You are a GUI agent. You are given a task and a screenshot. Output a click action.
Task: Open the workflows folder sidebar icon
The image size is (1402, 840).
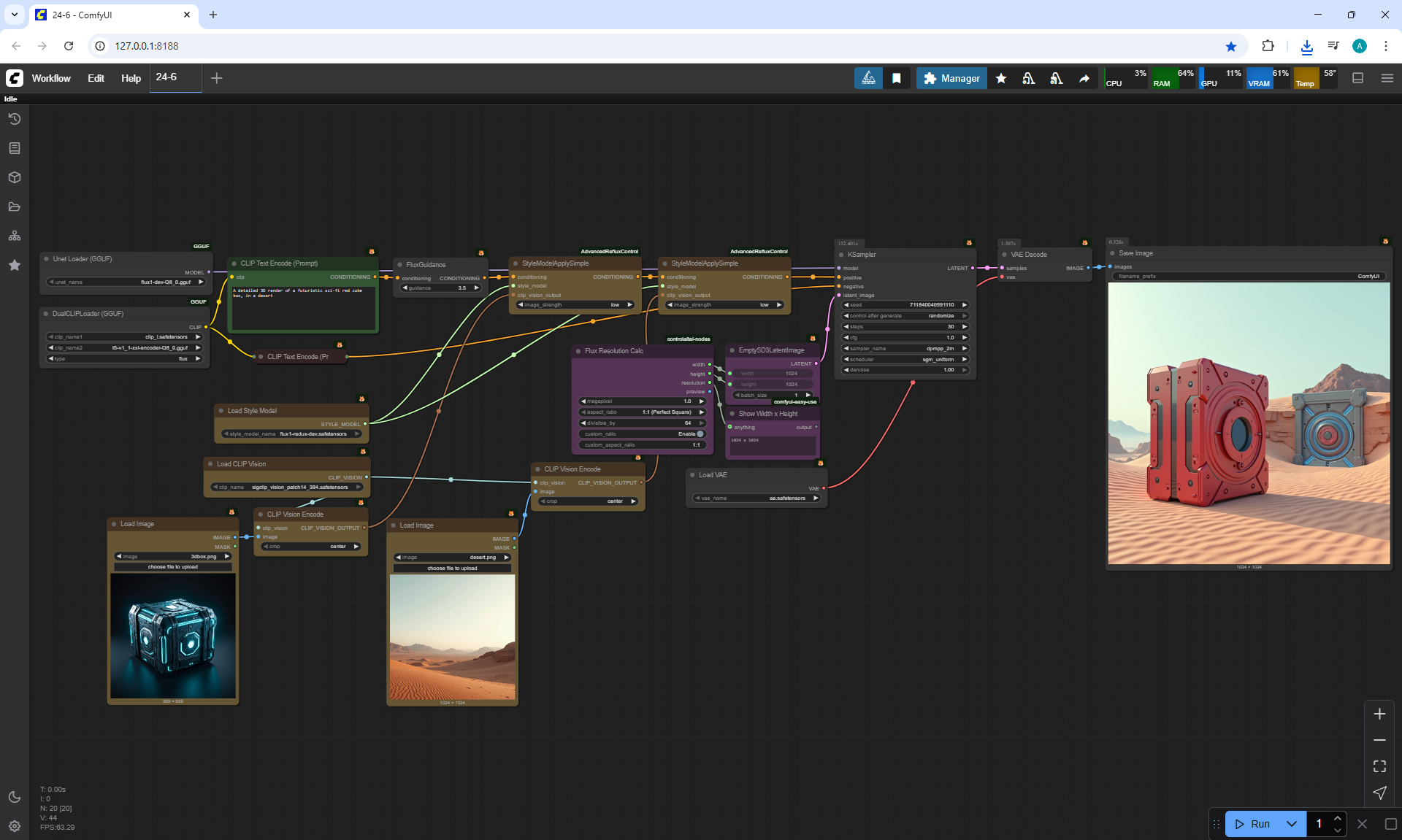tap(14, 207)
